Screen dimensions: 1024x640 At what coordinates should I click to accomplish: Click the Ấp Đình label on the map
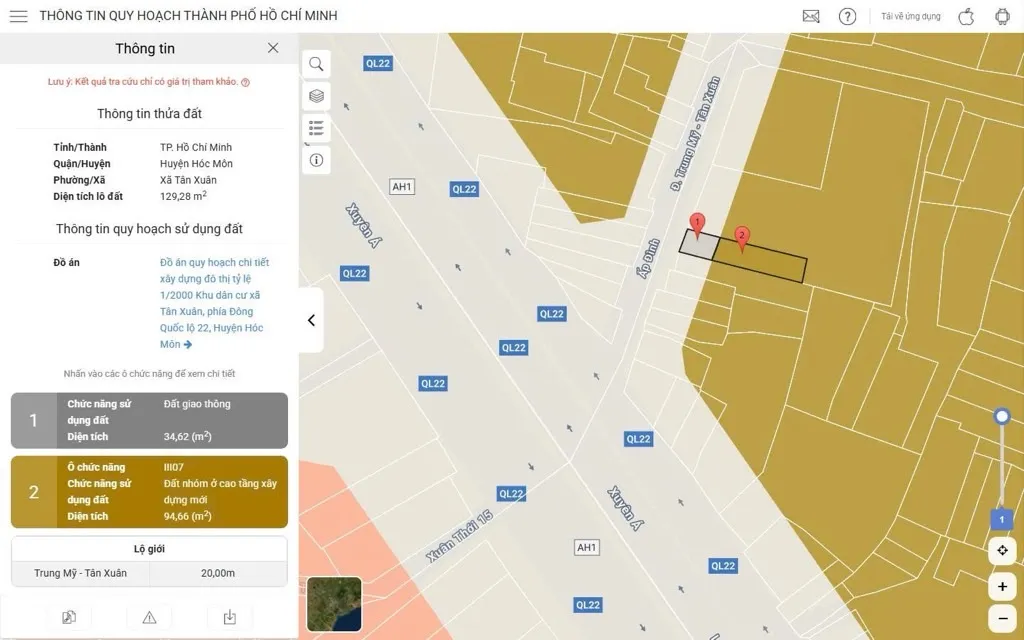coord(649,259)
